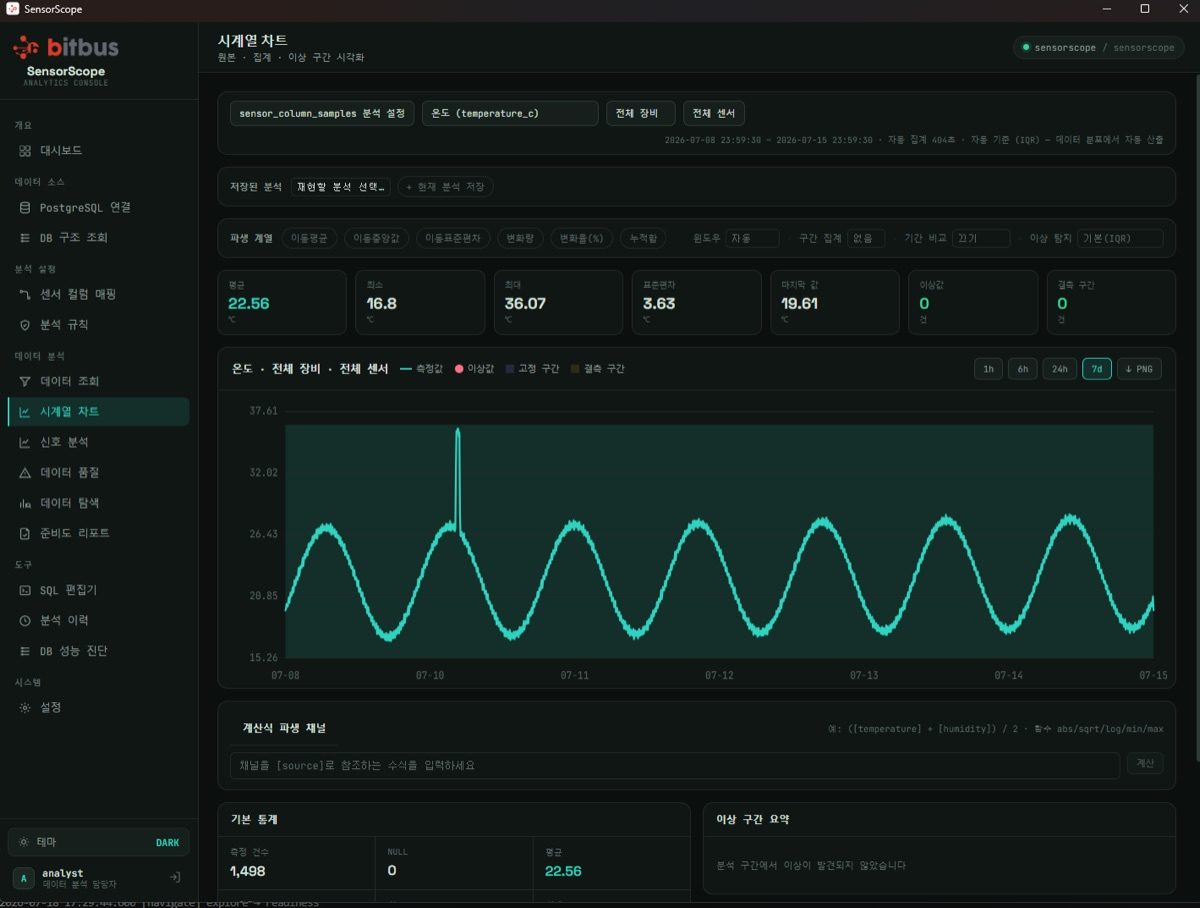
Task: Click the bitbus logo icon
Action: [26, 47]
